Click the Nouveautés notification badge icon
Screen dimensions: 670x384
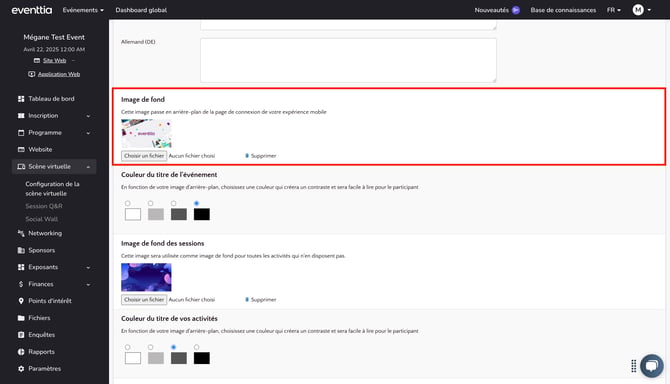tap(516, 10)
